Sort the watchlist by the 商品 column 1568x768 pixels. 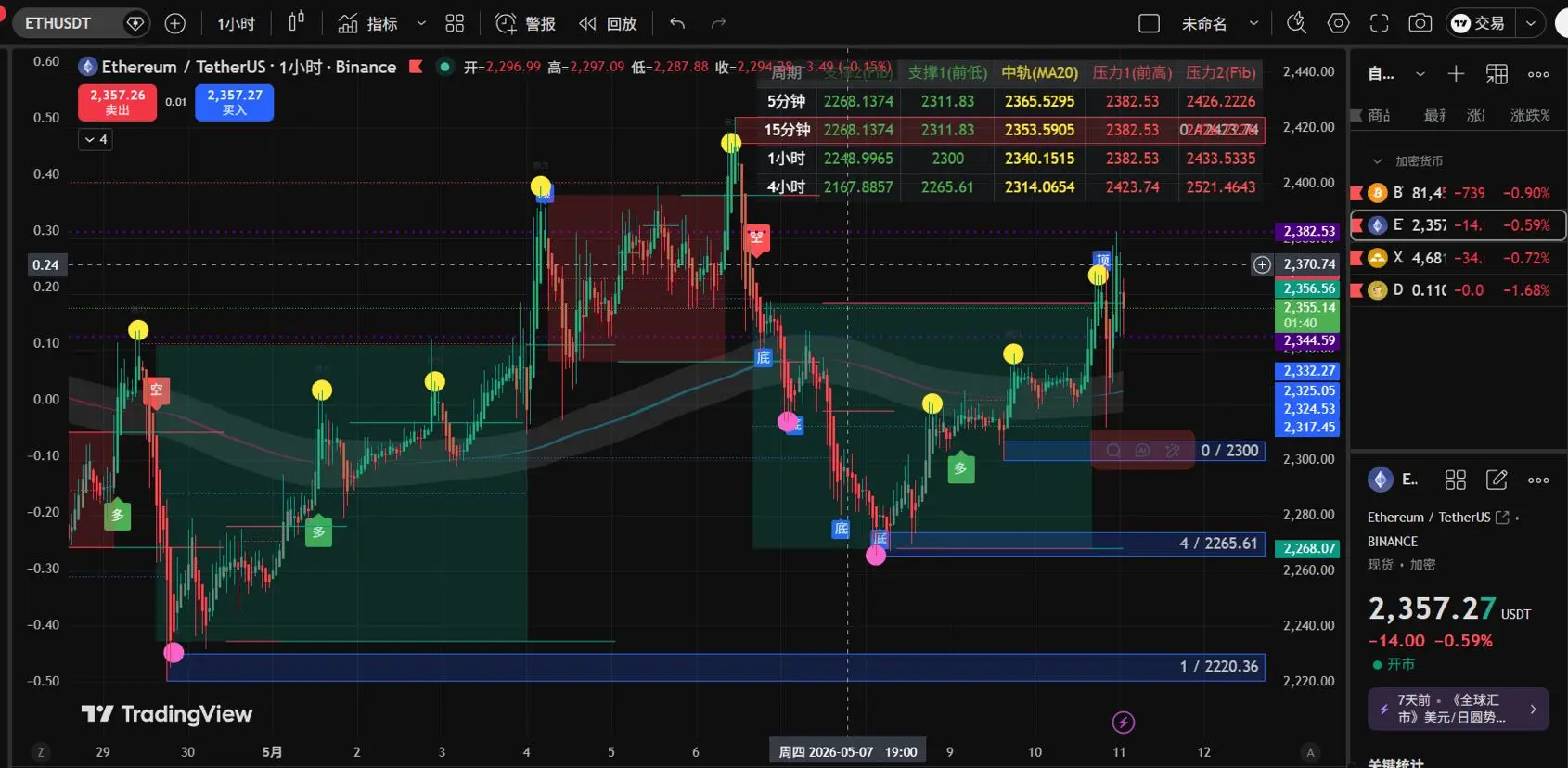point(1378,115)
